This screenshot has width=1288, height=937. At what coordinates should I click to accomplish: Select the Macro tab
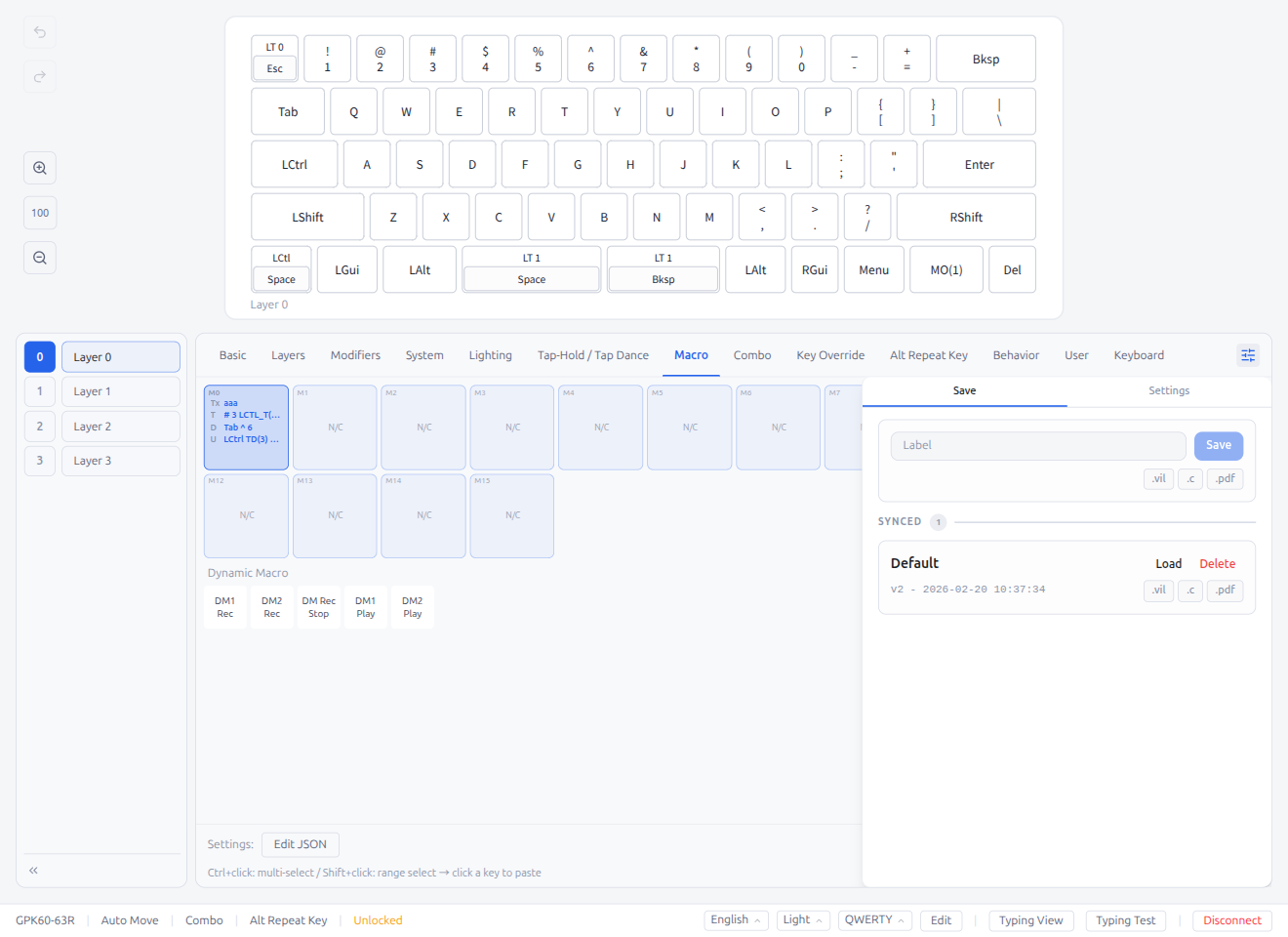(691, 355)
